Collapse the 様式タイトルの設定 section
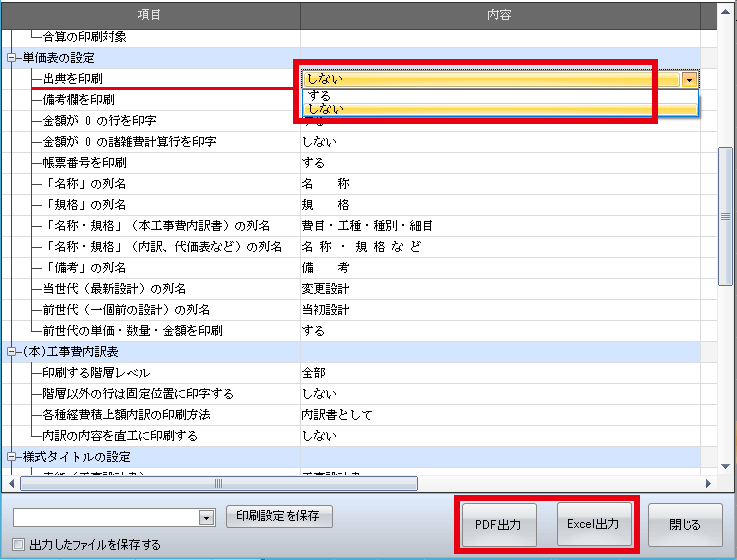Image resolution: width=737 pixels, height=560 pixels. coord(11,456)
